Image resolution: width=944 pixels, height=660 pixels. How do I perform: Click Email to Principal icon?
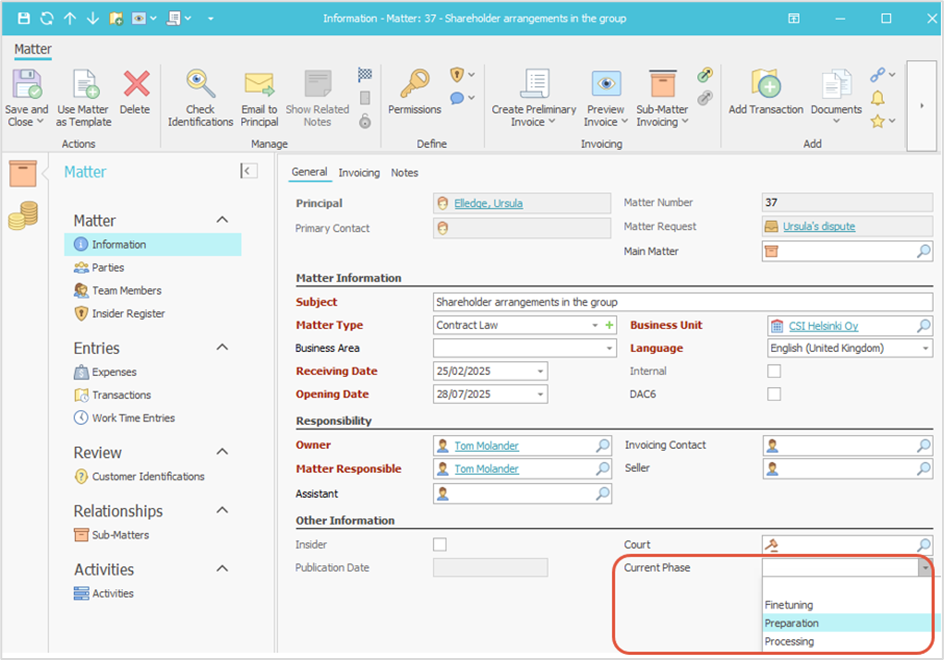click(x=259, y=85)
